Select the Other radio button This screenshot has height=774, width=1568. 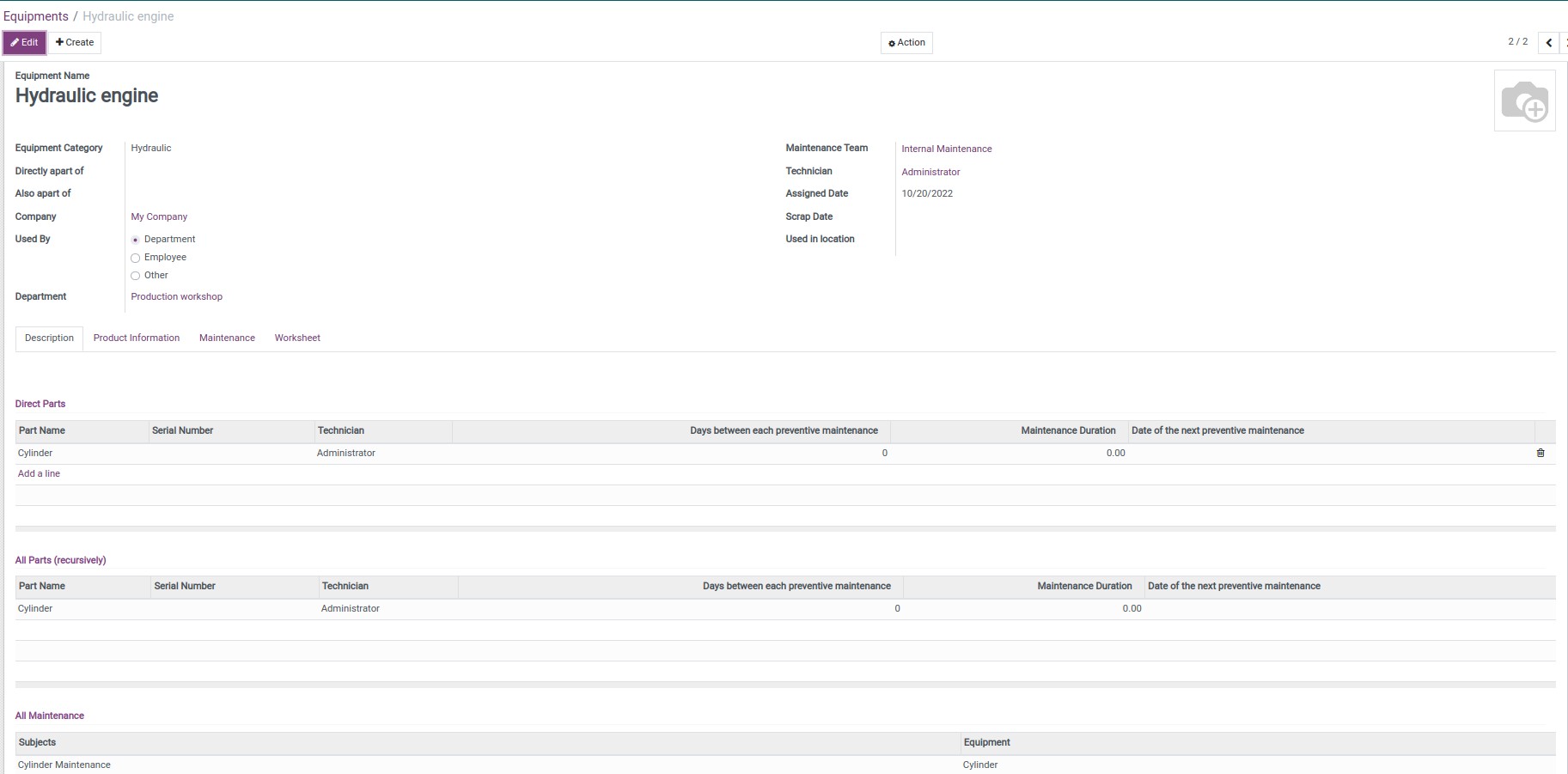tap(135, 276)
